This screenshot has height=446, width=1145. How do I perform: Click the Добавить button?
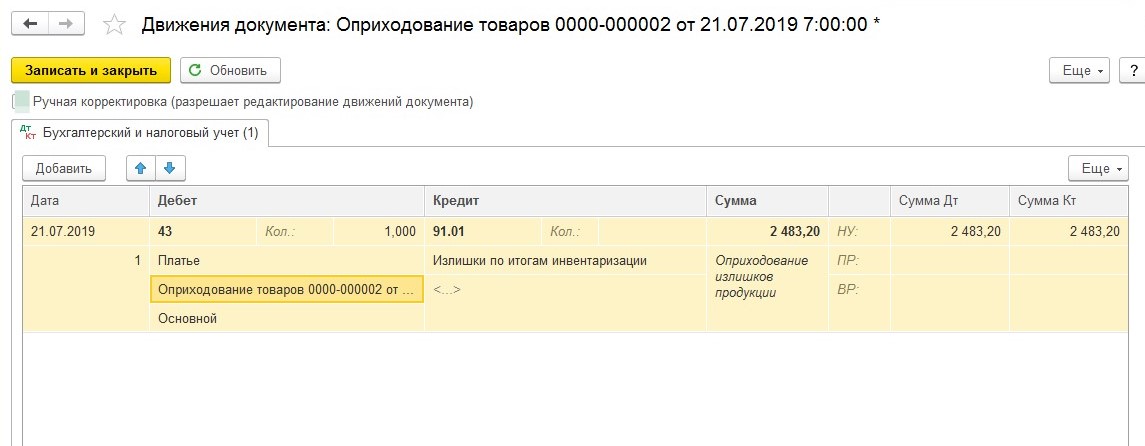coord(64,169)
